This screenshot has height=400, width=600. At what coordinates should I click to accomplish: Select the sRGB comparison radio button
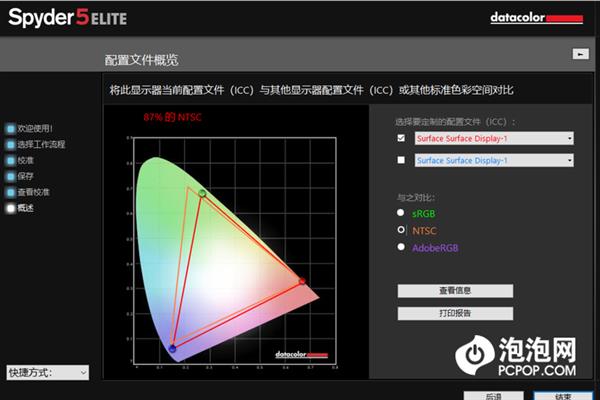401,212
